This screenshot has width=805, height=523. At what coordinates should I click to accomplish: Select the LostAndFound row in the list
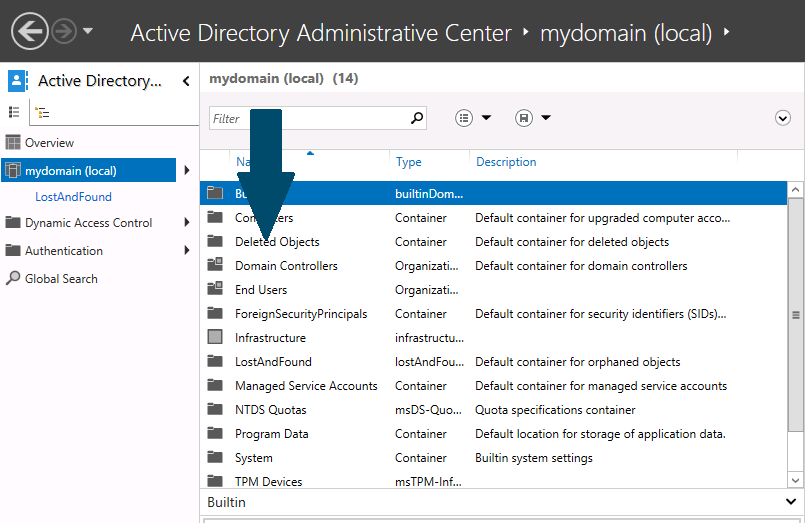493,362
